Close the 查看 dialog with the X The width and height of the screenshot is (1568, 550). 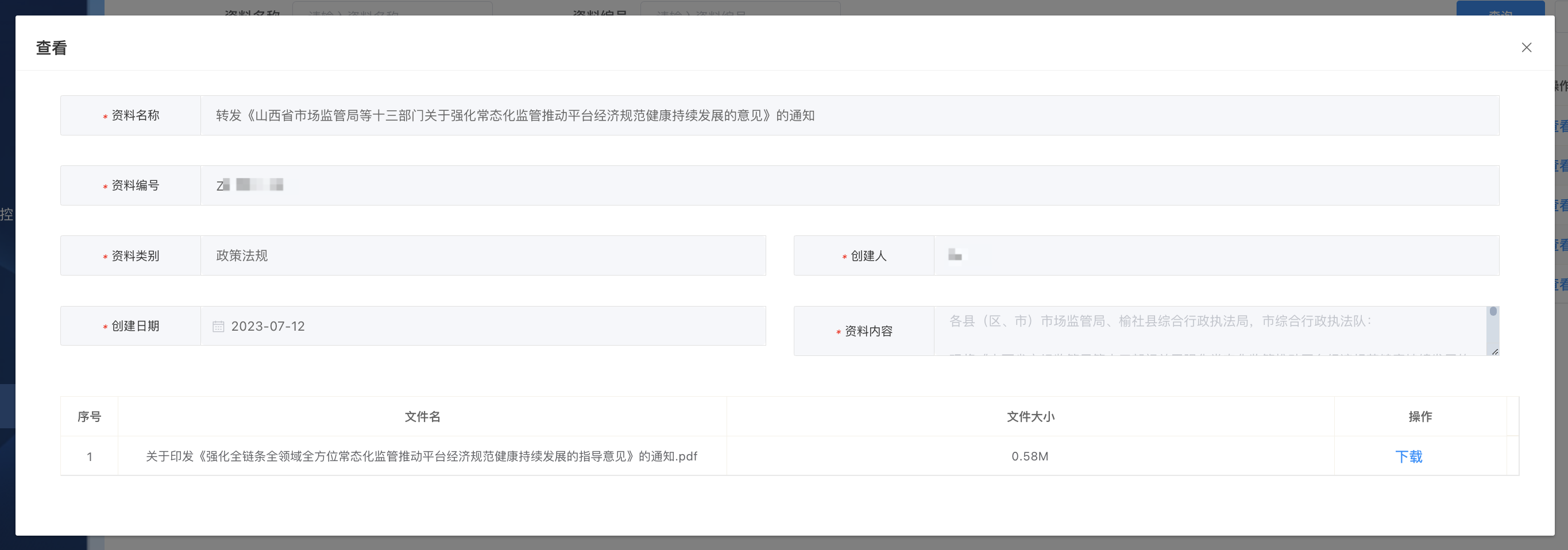[1526, 48]
